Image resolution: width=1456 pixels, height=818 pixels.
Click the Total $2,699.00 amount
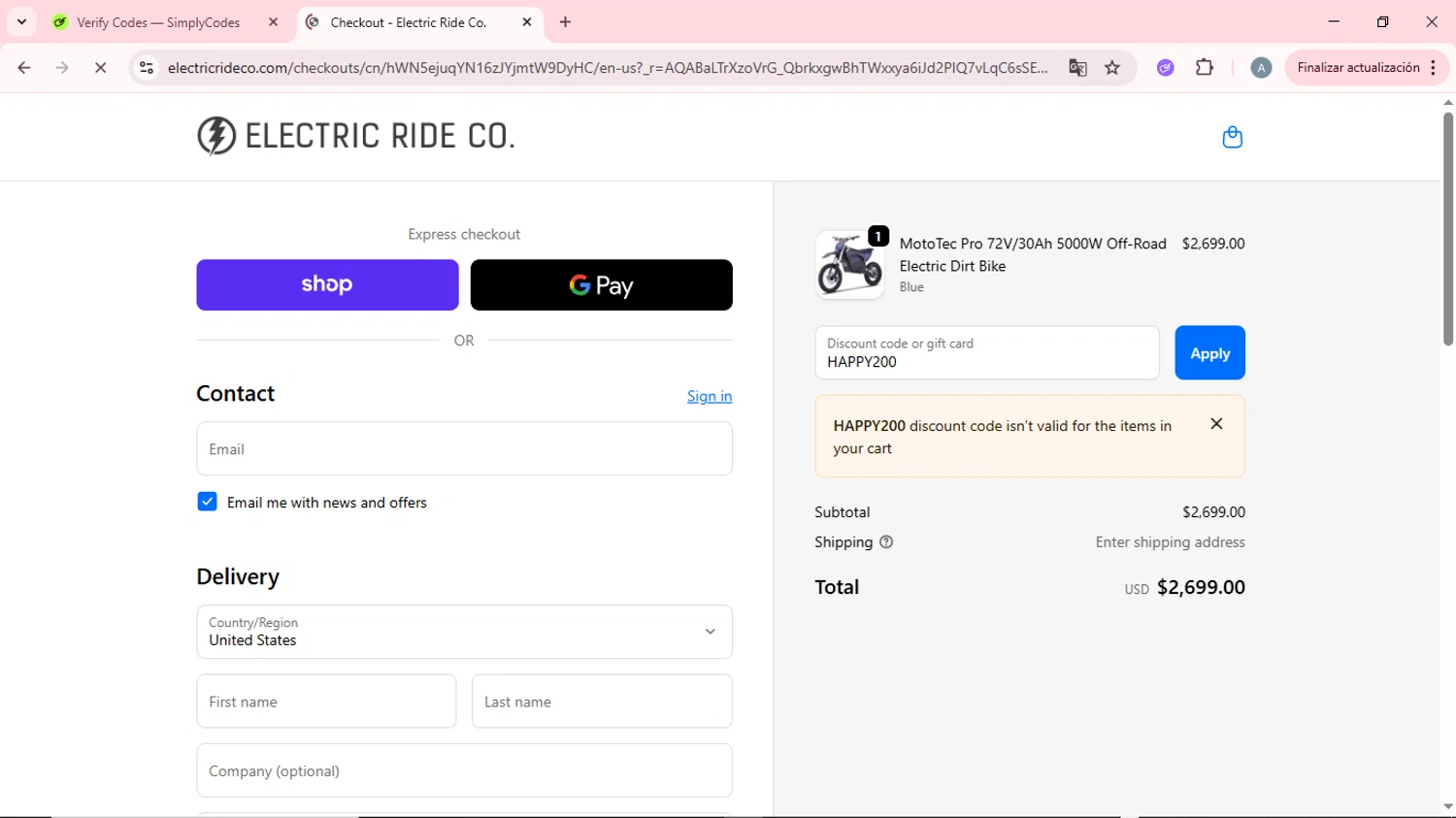point(1201,587)
